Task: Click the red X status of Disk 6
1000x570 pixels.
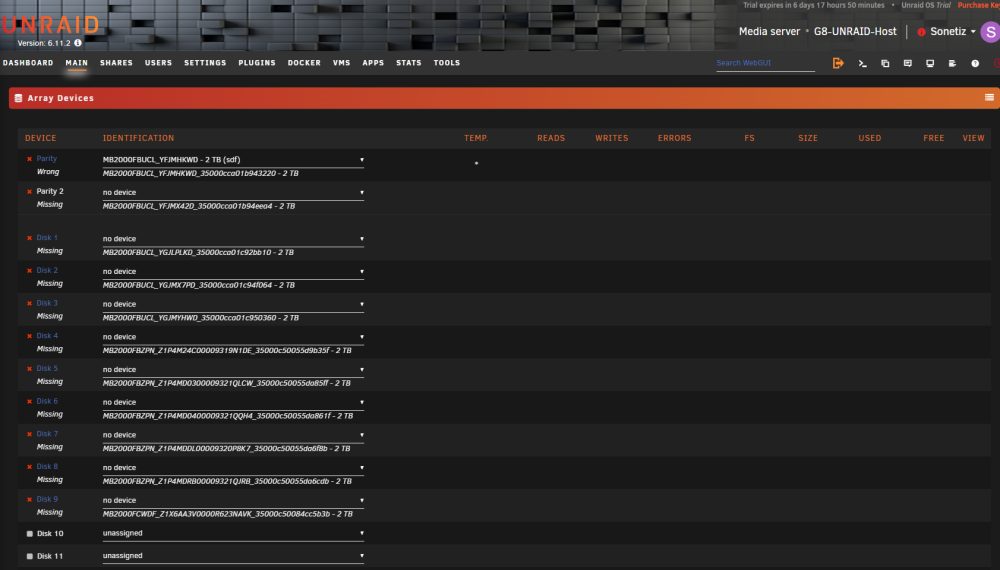Action: (x=29, y=402)
